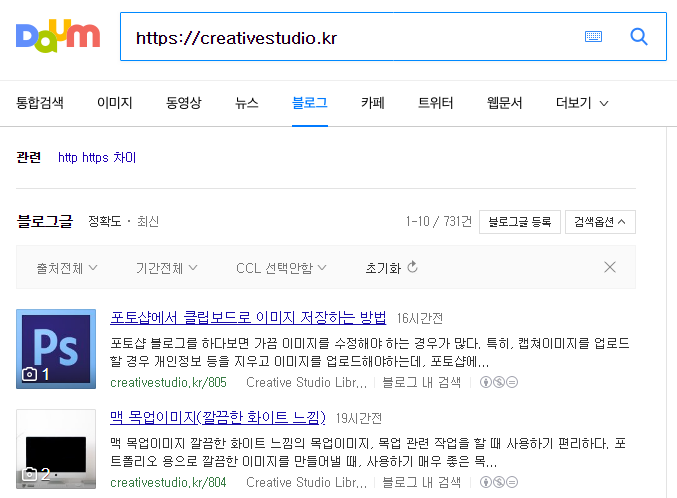Sort blog results by 정확도
This screenshot has height=498, width=677.
pyautogui.click(x=105, y=222)
